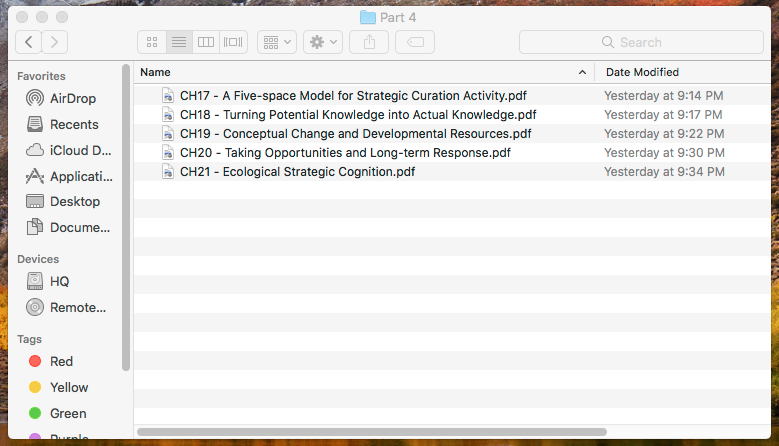The image size is (779, 446).
Task: Select CH21 Ecological Strategic Cognition PDF
Action: (297, 172)
